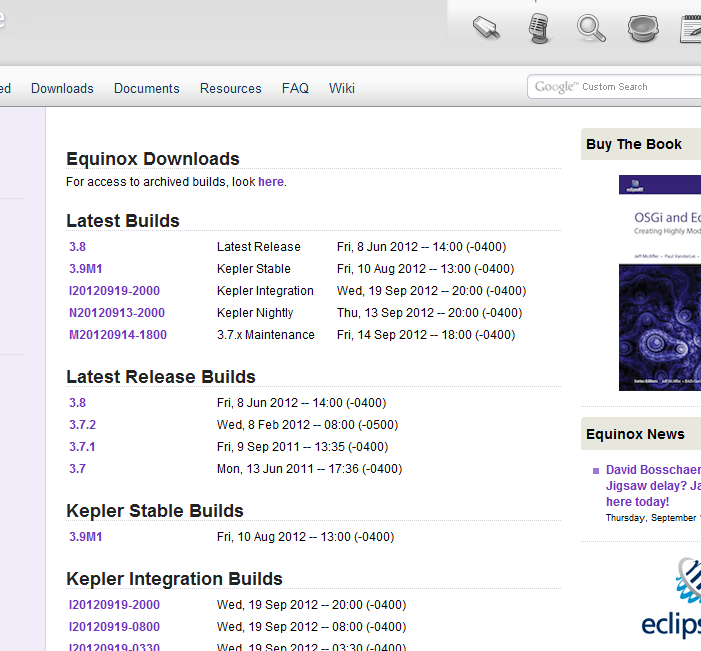The width and height of the screenshot is (701, 651).
Task: Click the magnifying glass icon in header
Action: click(591, 28)
